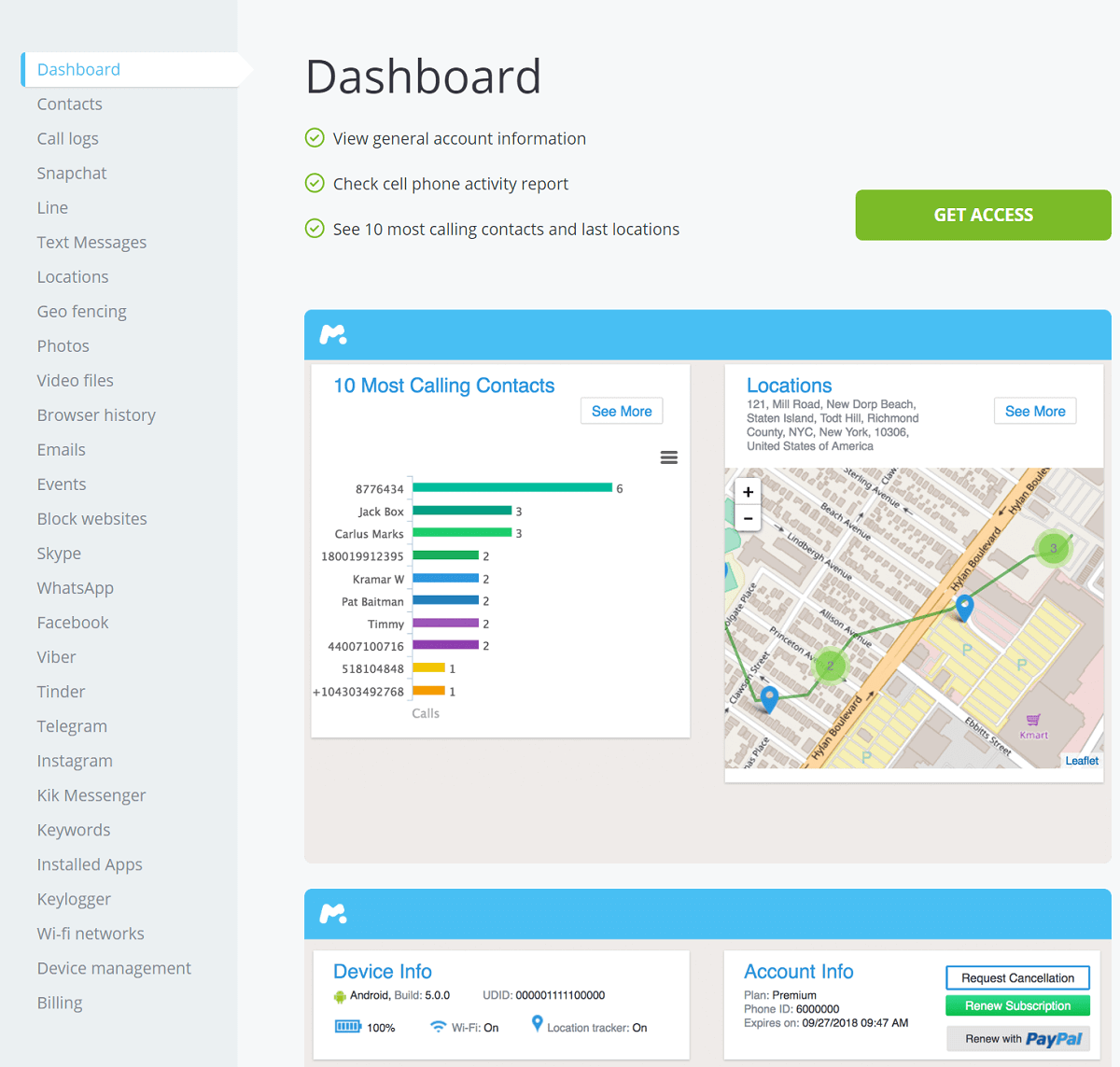Click the location tracker pin icon
The width and height of the screenshot is (1120, 1067).
click(x=537, y=1024)
